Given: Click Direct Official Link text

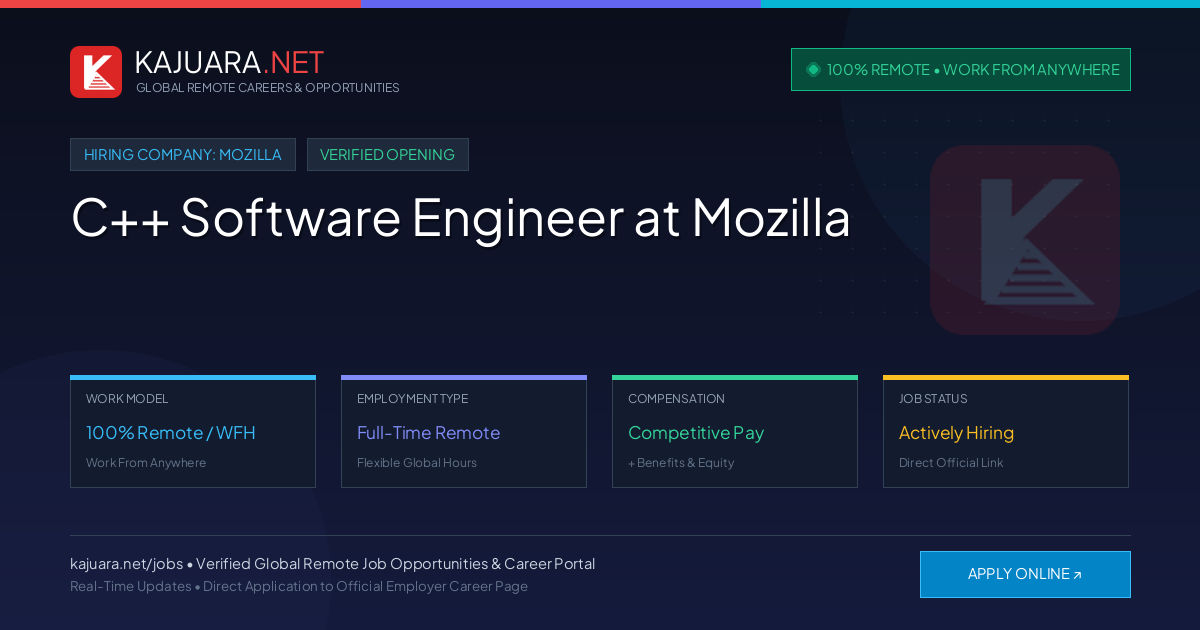Looking at the screenshot, I should pyautogui.click(x=951, y=463).
